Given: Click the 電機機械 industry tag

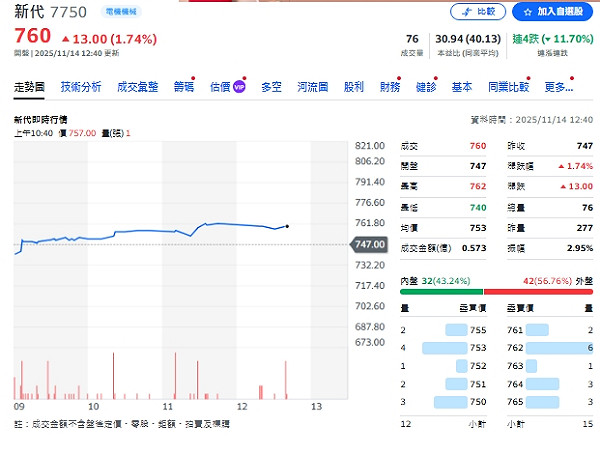Looking at the screenshot, I should coord(121,12).
